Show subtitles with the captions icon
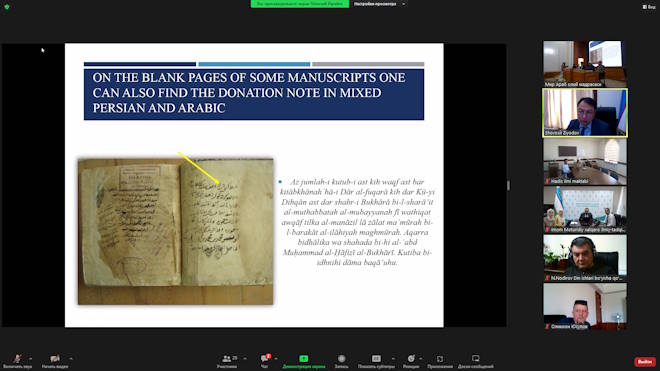660x371 pixels. [x=376, y=359]
